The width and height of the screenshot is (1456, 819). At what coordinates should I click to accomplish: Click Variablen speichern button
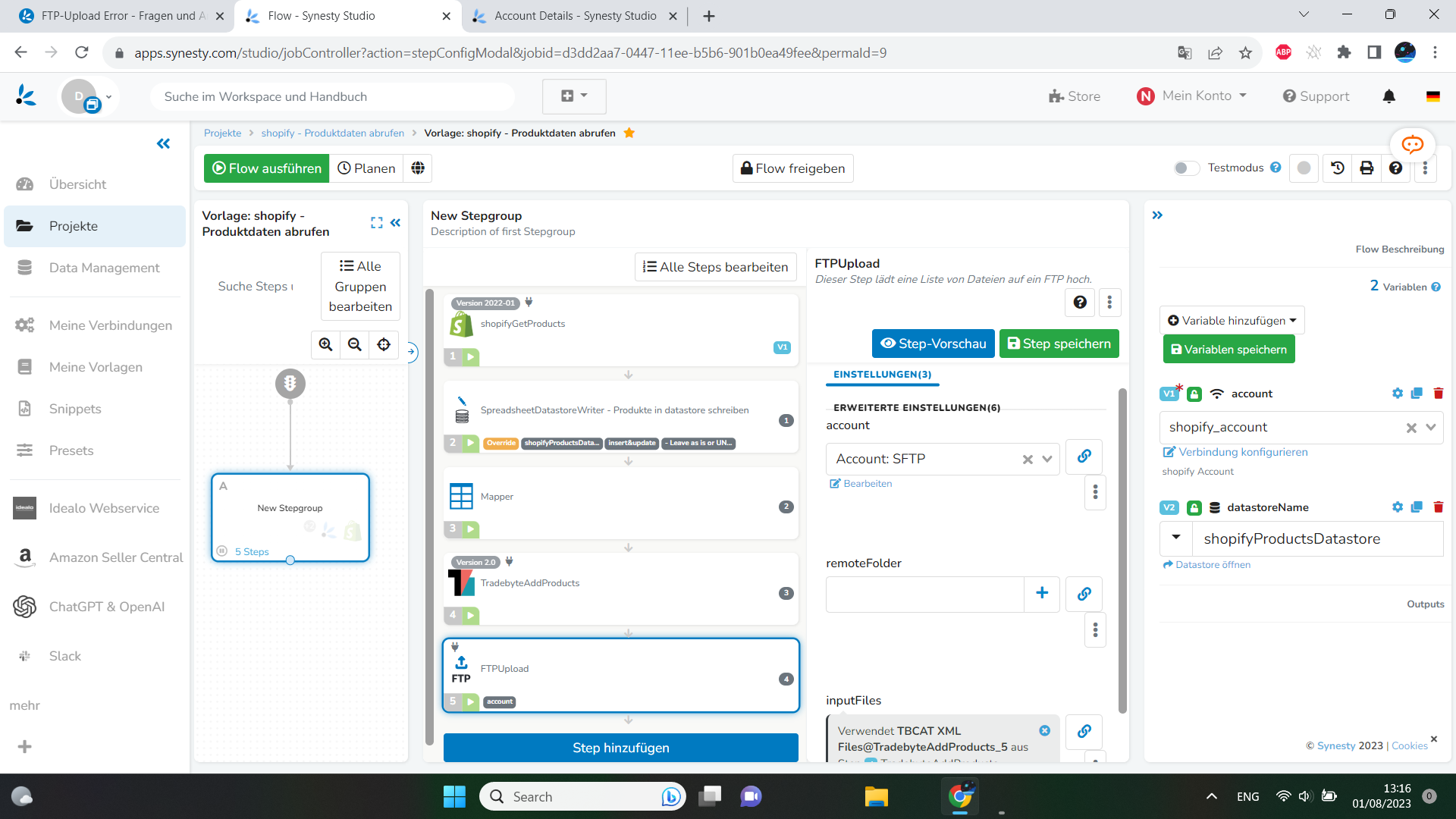point(1228,350)
